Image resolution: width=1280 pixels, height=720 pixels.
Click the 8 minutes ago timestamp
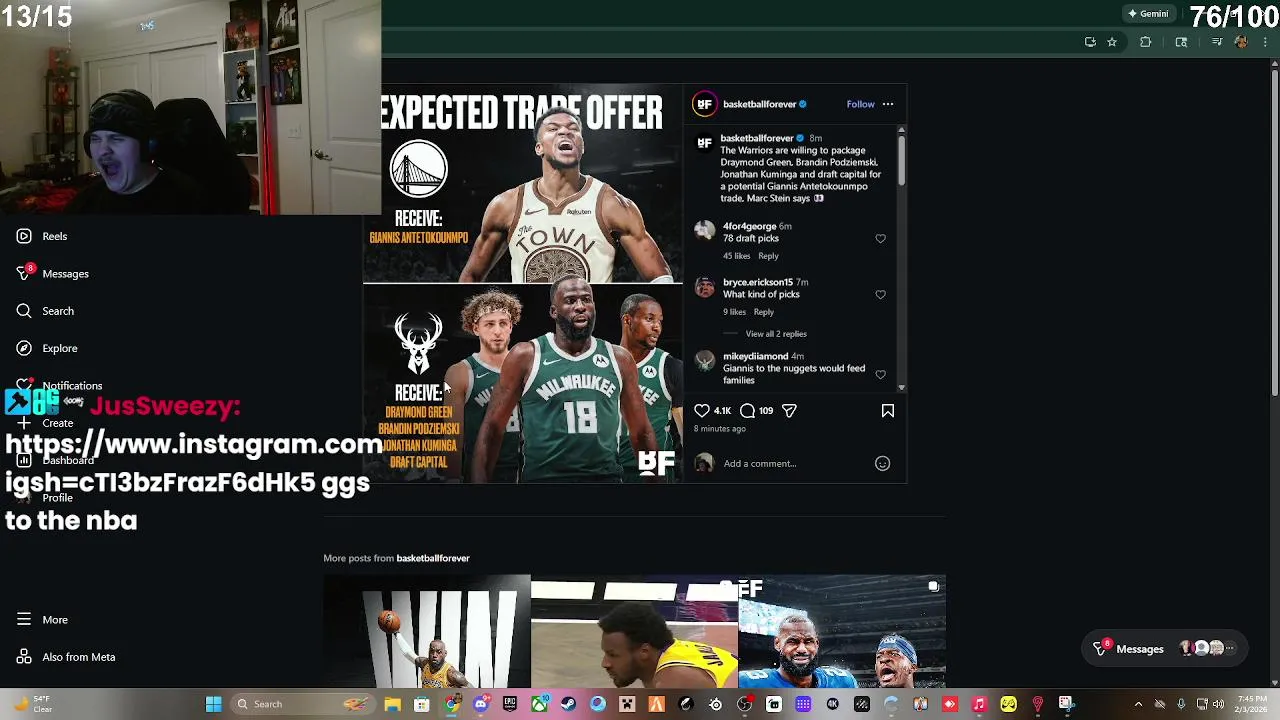click(x=720, y=429)
